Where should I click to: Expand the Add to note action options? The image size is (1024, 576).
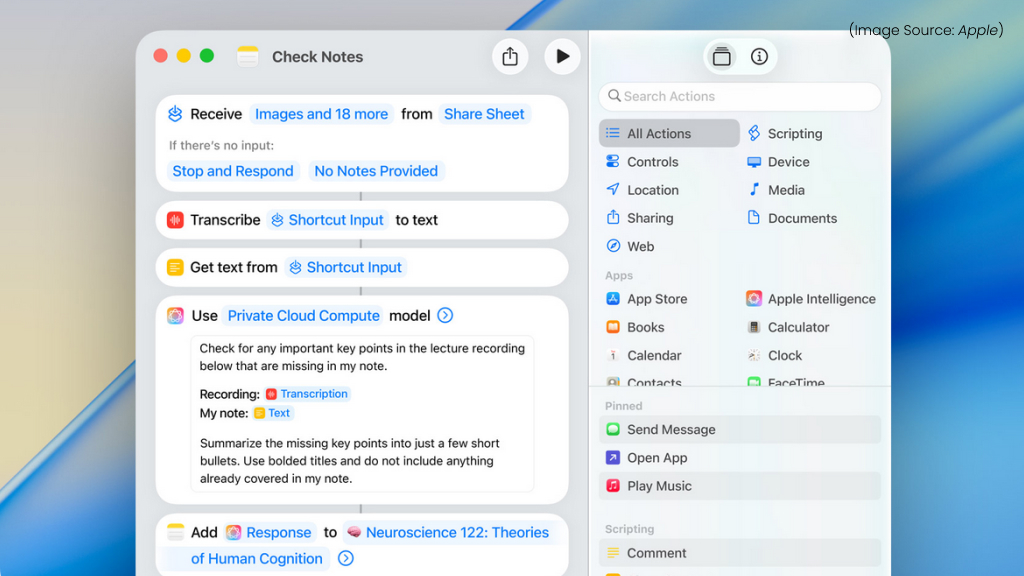pos(346,559)
